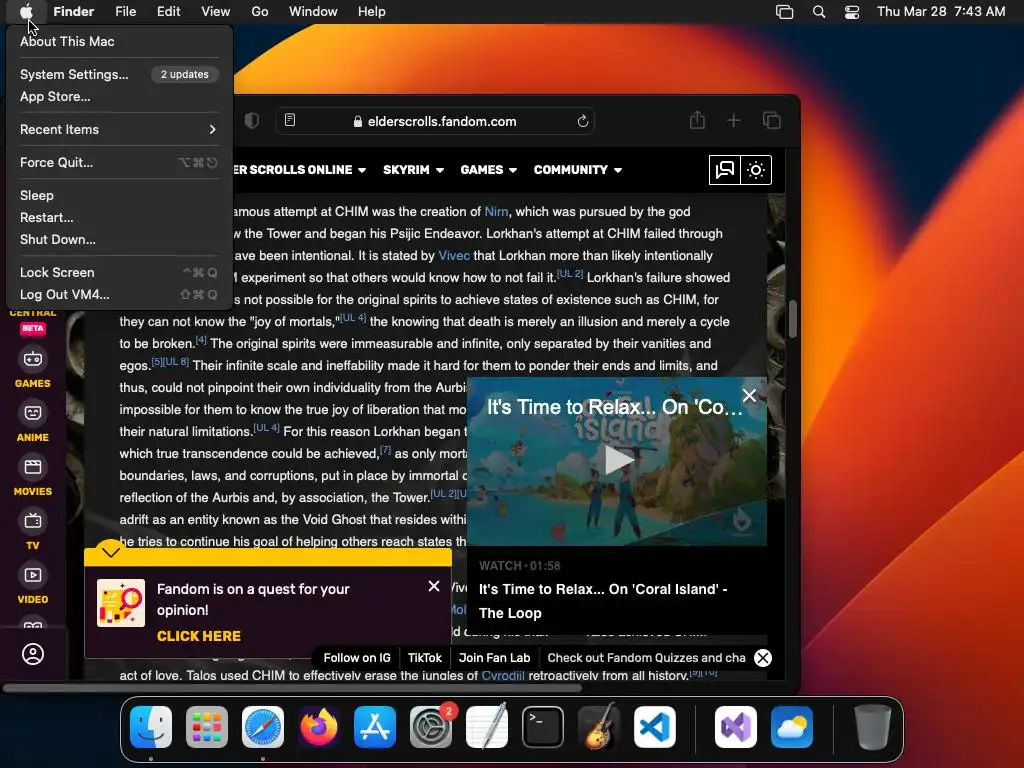Open a new Safari tab

tap(734, 120)
